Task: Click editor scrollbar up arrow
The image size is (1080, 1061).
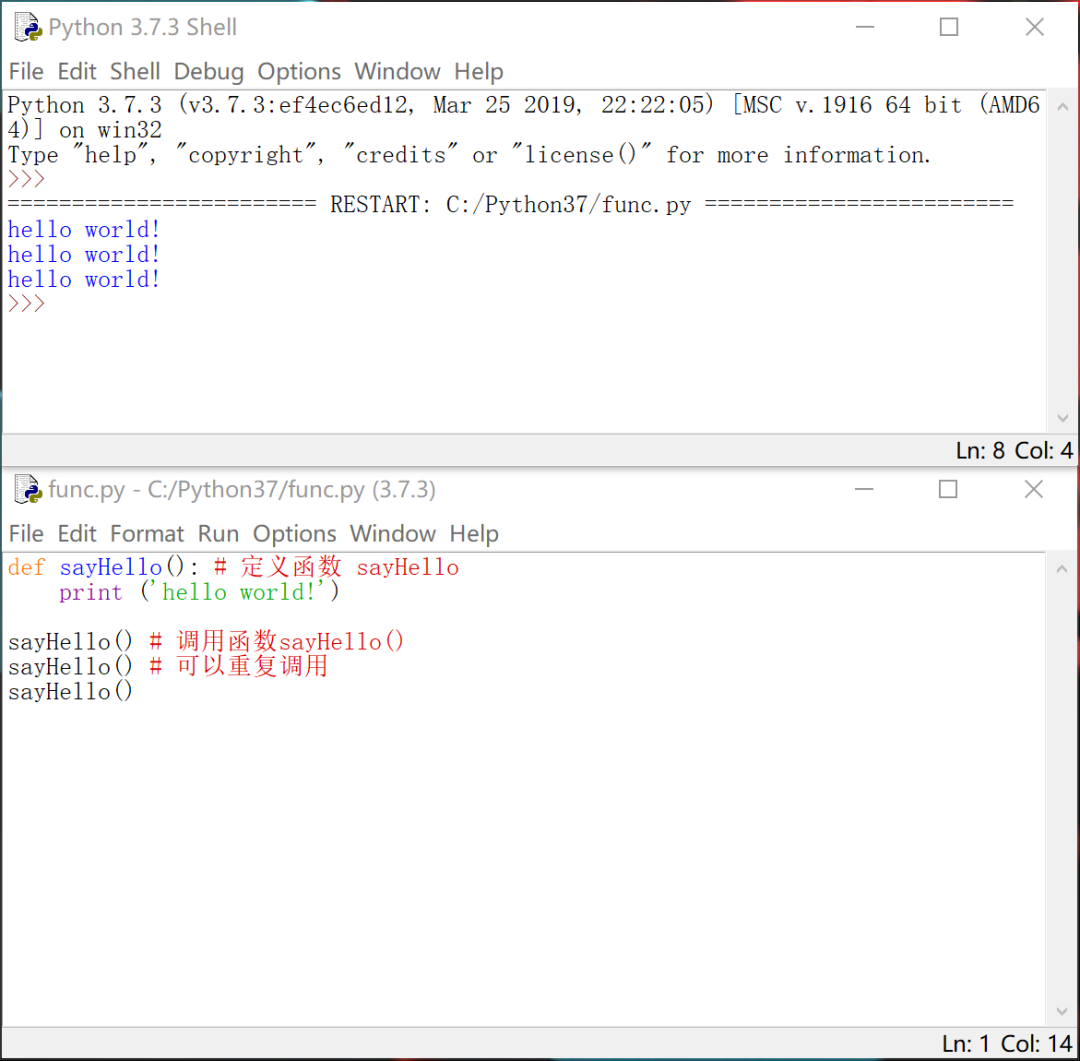Action: click(1062, 569)
